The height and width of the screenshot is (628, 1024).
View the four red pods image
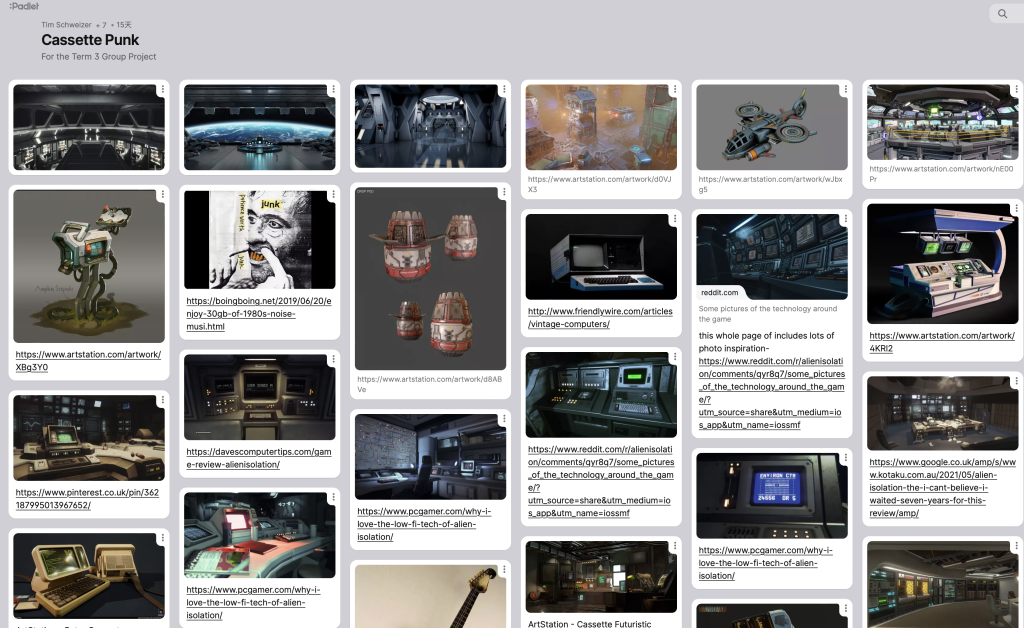coord(430,279)
